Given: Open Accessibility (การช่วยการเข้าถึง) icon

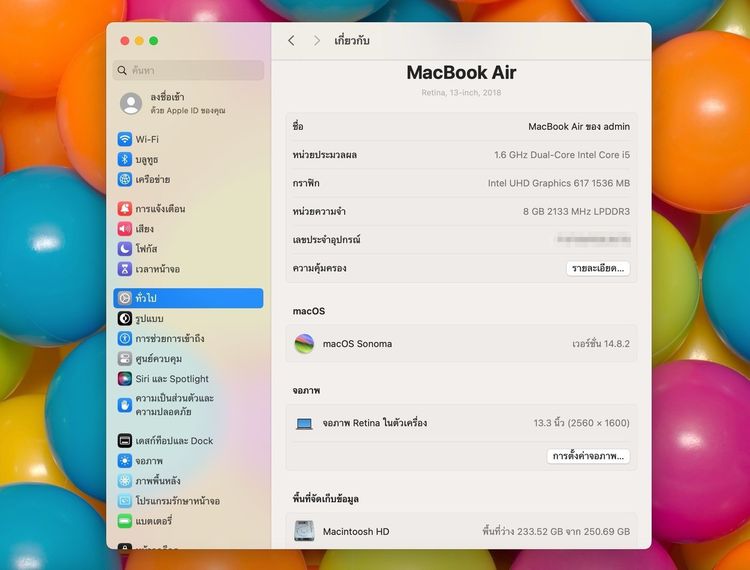Looking at the screenshot, I should point(125,338).
